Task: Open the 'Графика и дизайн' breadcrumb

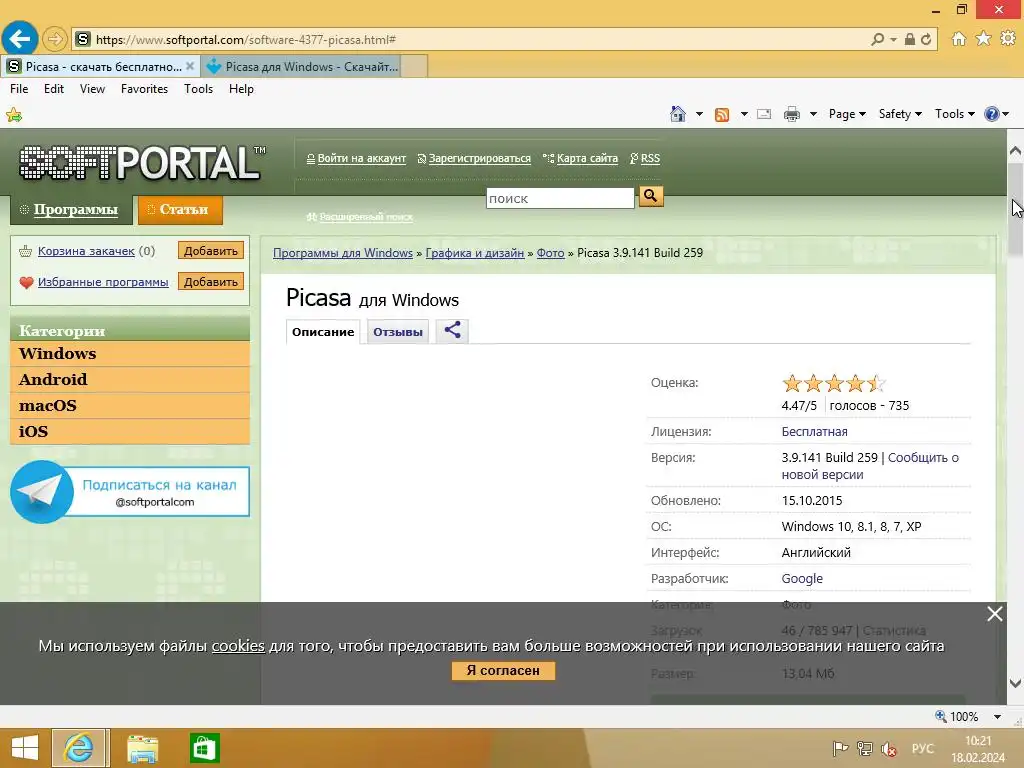Action: point(475,253)
